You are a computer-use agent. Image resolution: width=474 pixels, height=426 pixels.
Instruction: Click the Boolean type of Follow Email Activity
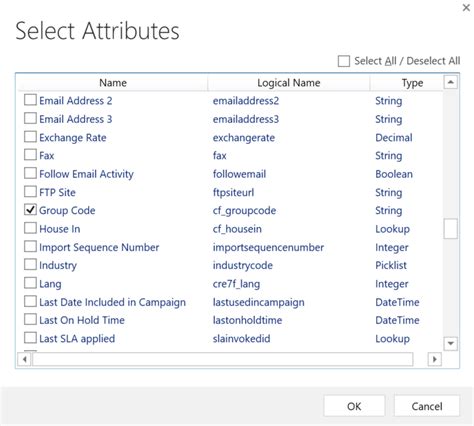click(x=394, y=174)
